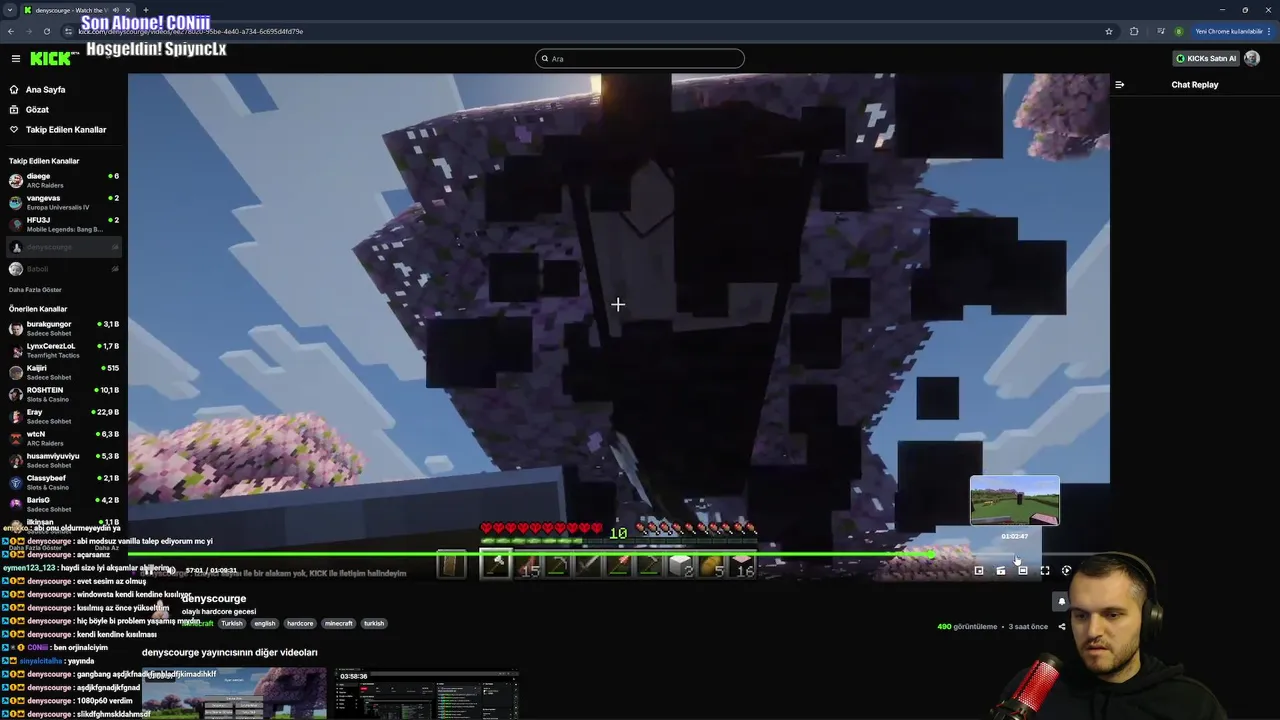Open BarisG recommended channel
The width and height of the screenshot is (1280, 720).
point(62,504)
